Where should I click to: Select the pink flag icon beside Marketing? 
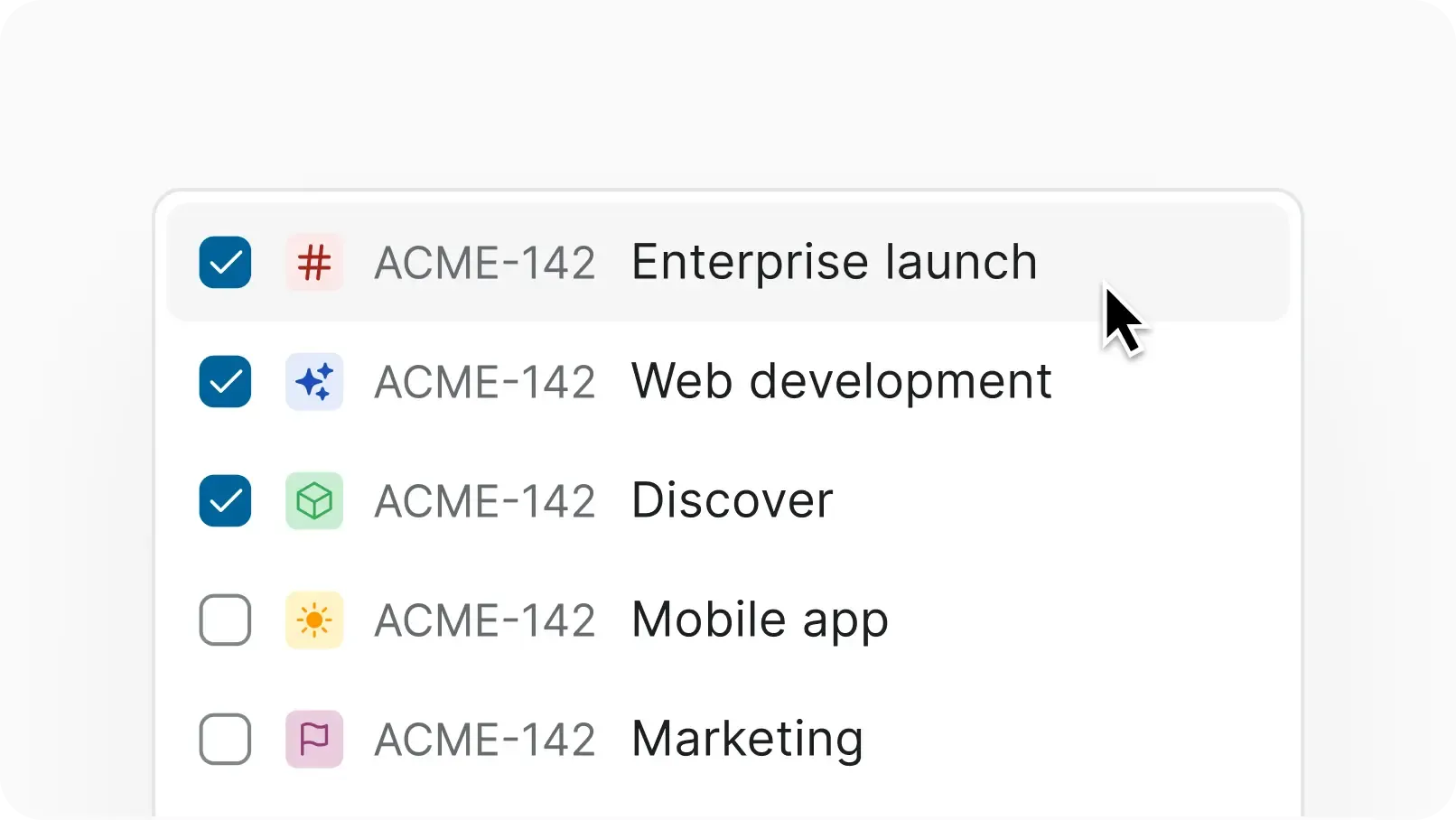[x=314, y=739]
